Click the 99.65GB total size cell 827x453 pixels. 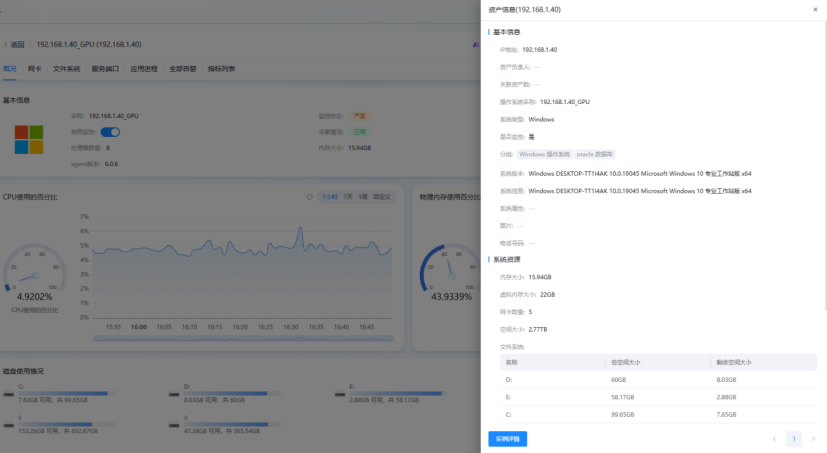[622, 415]
